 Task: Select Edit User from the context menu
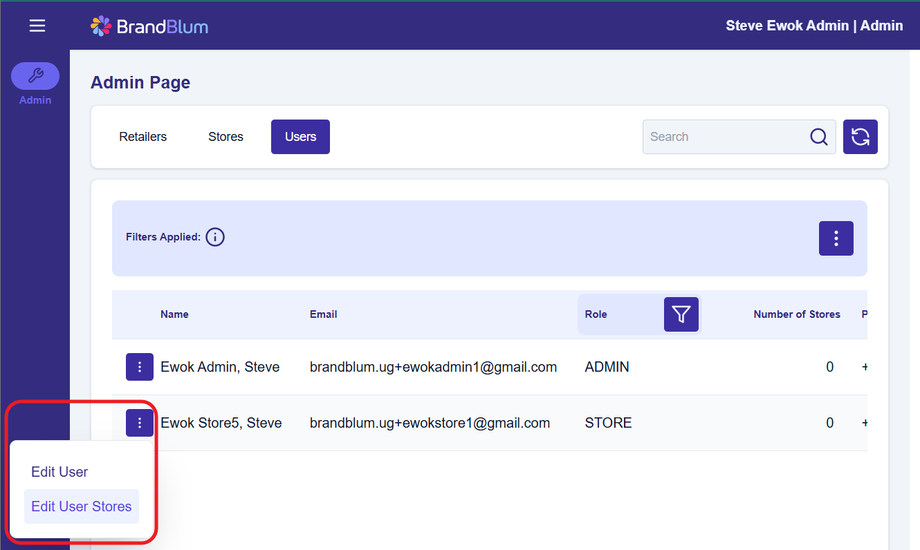click(60, 472)
